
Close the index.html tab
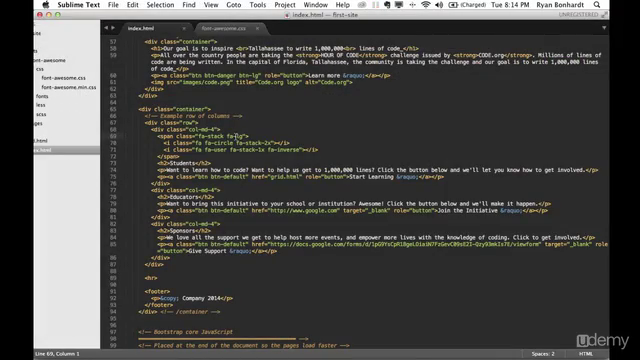[184, 28]
